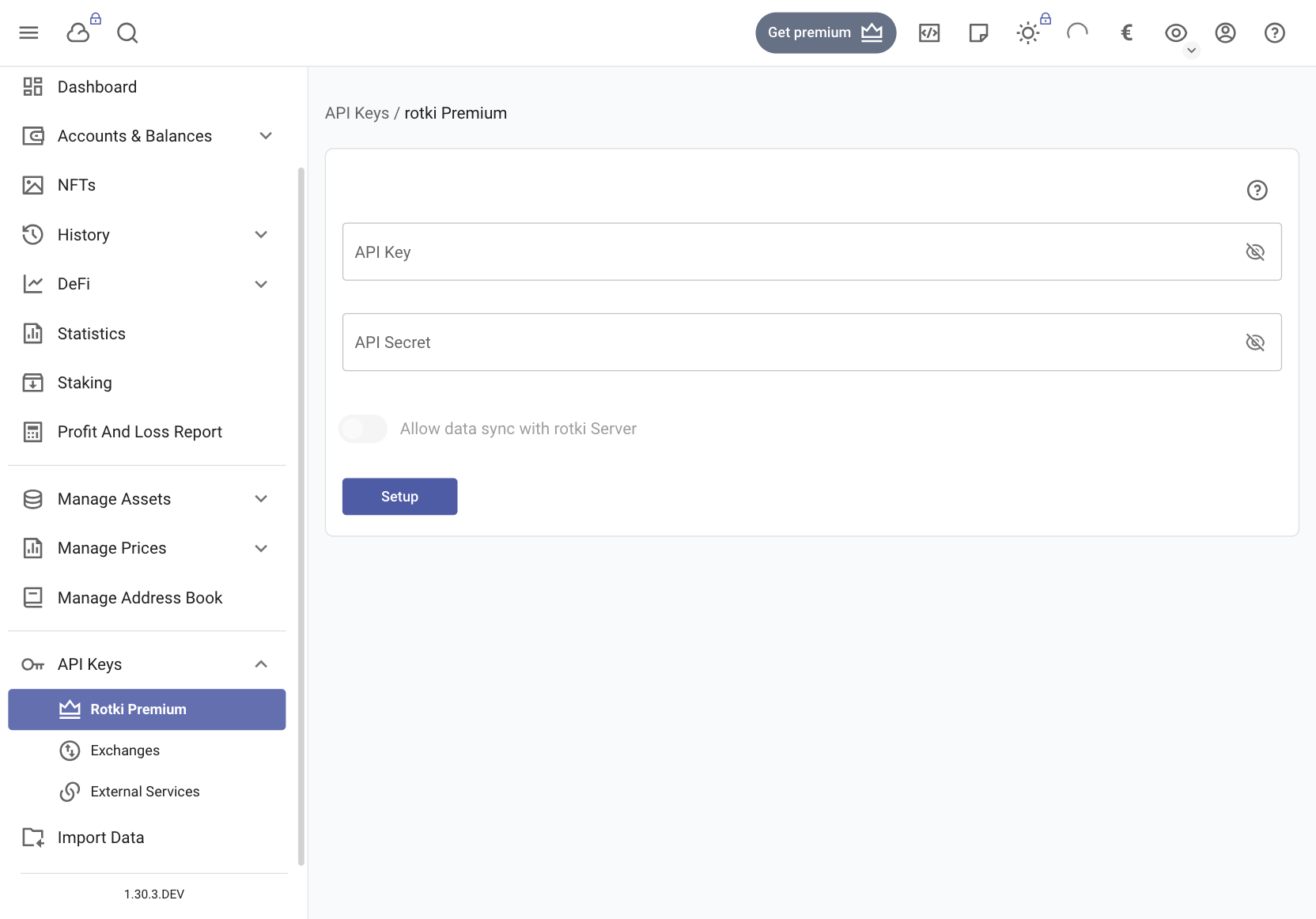This screenshot has height=919, width=1316.
Task: Click the Accounts & Balances wallet icon
Action: pos(32,136)
